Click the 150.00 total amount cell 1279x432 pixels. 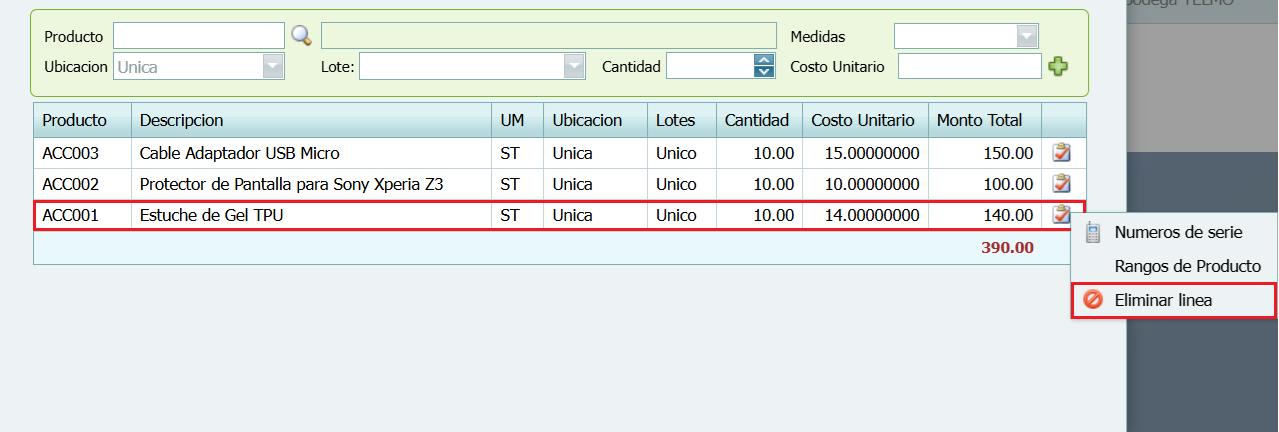click(985, 153)
